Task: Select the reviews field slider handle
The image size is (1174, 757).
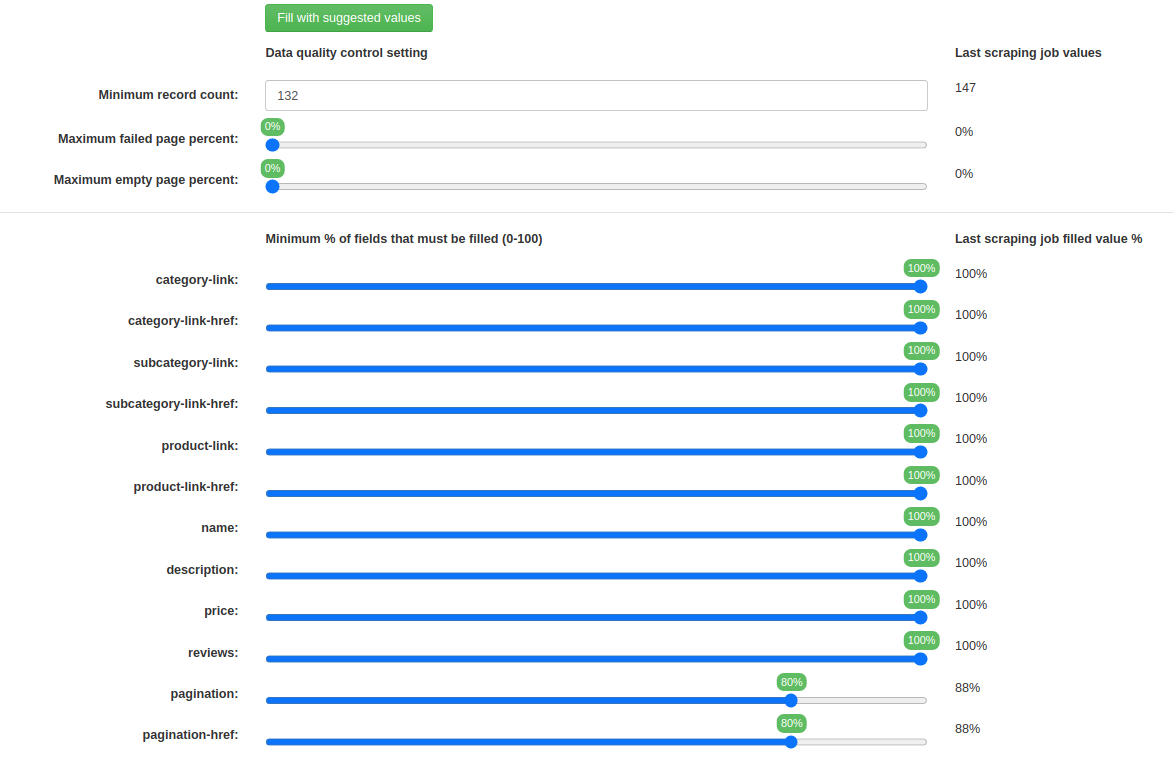Action: [x=919, y=658]
